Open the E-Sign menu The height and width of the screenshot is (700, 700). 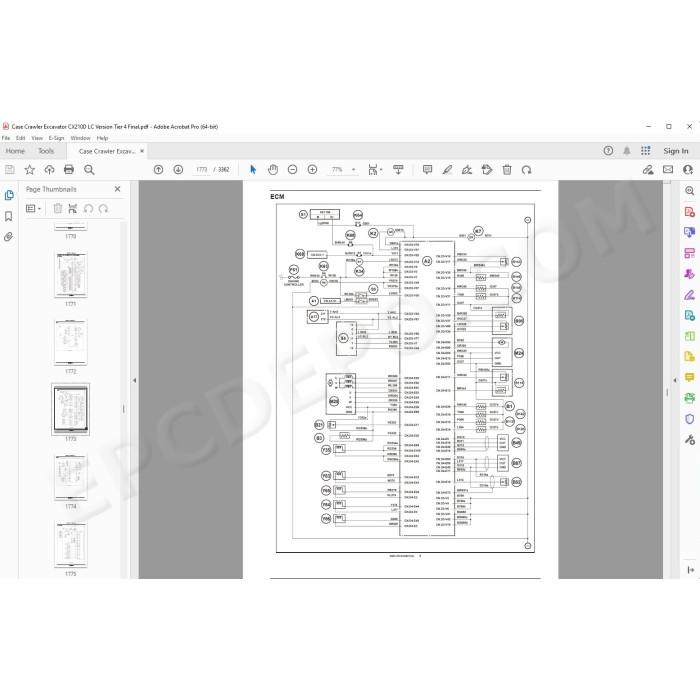point(57,138)
